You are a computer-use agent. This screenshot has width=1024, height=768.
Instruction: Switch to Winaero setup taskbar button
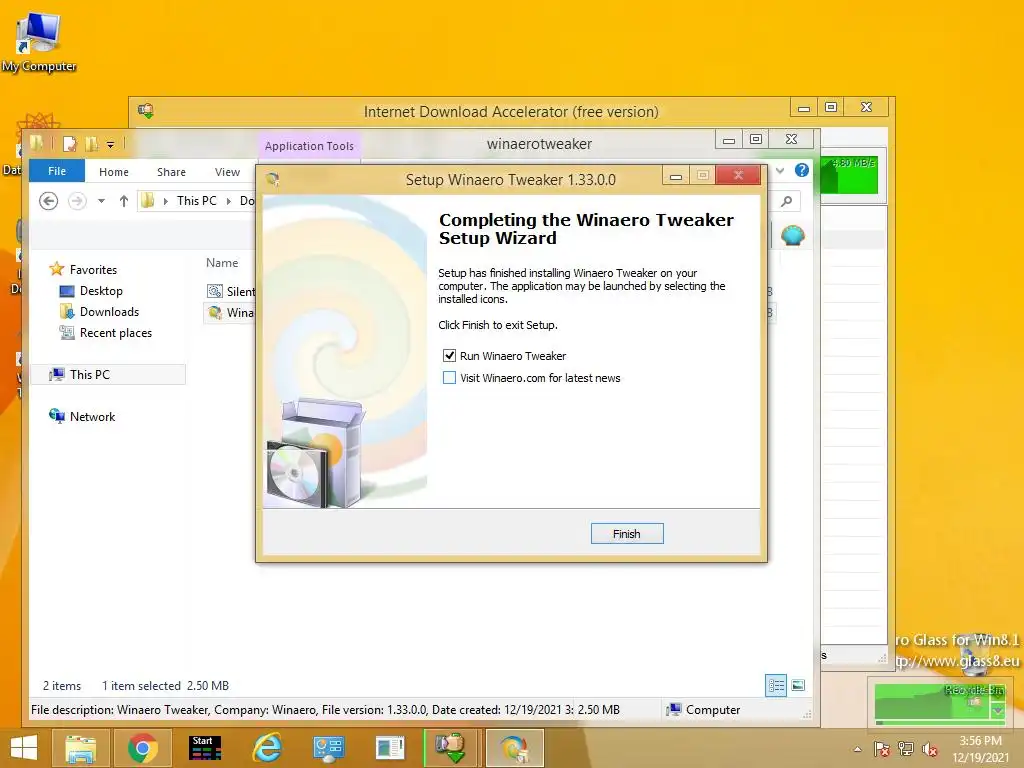514,748
